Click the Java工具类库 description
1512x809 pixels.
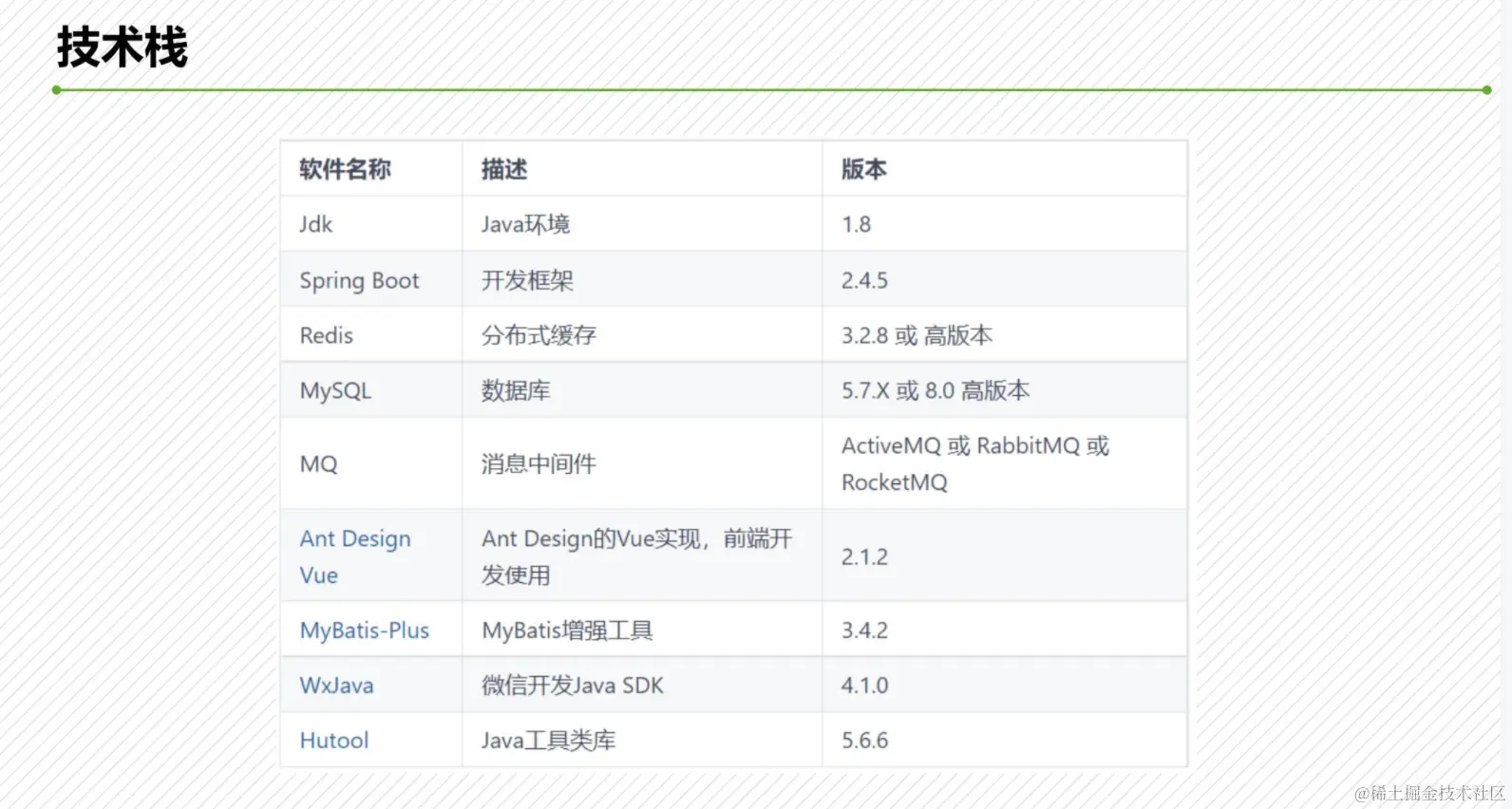click(x=548, y=741)
